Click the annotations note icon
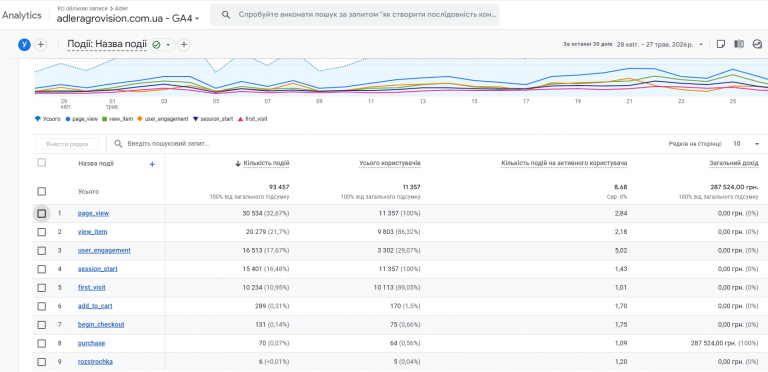768x372 pixels. click(x=720, y=44)
